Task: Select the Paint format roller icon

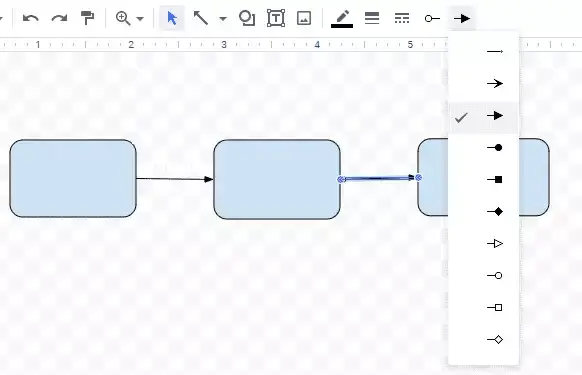Action: click(x=88, y=18)
